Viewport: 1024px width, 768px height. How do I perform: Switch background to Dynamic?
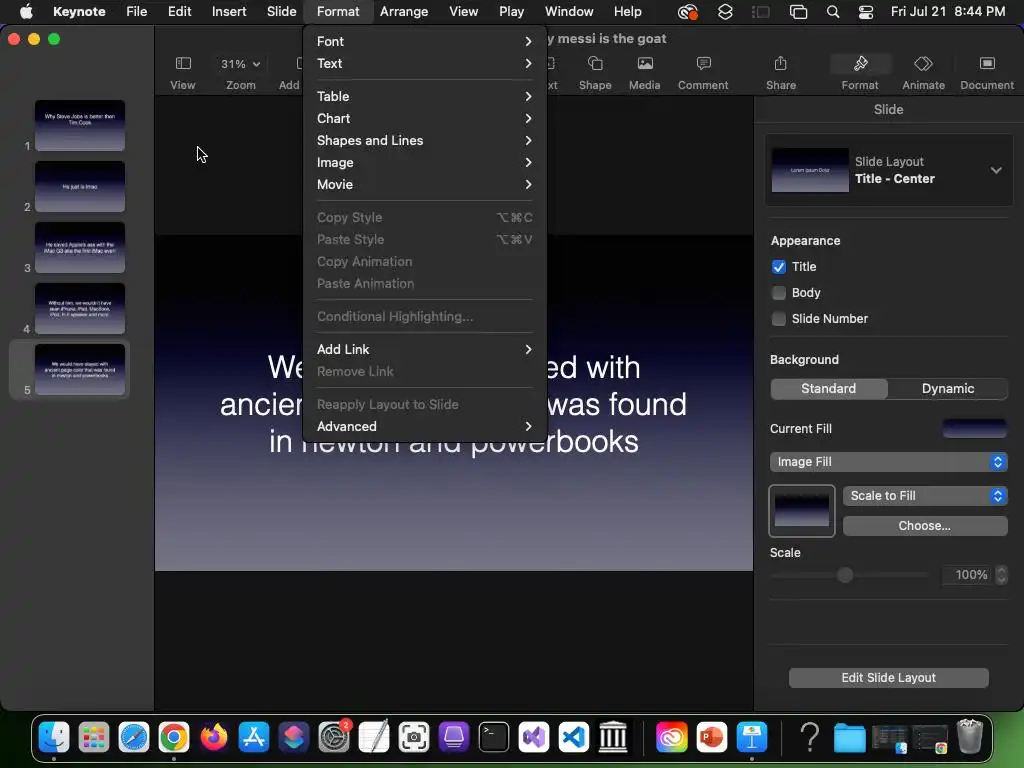tap(948, 389)
